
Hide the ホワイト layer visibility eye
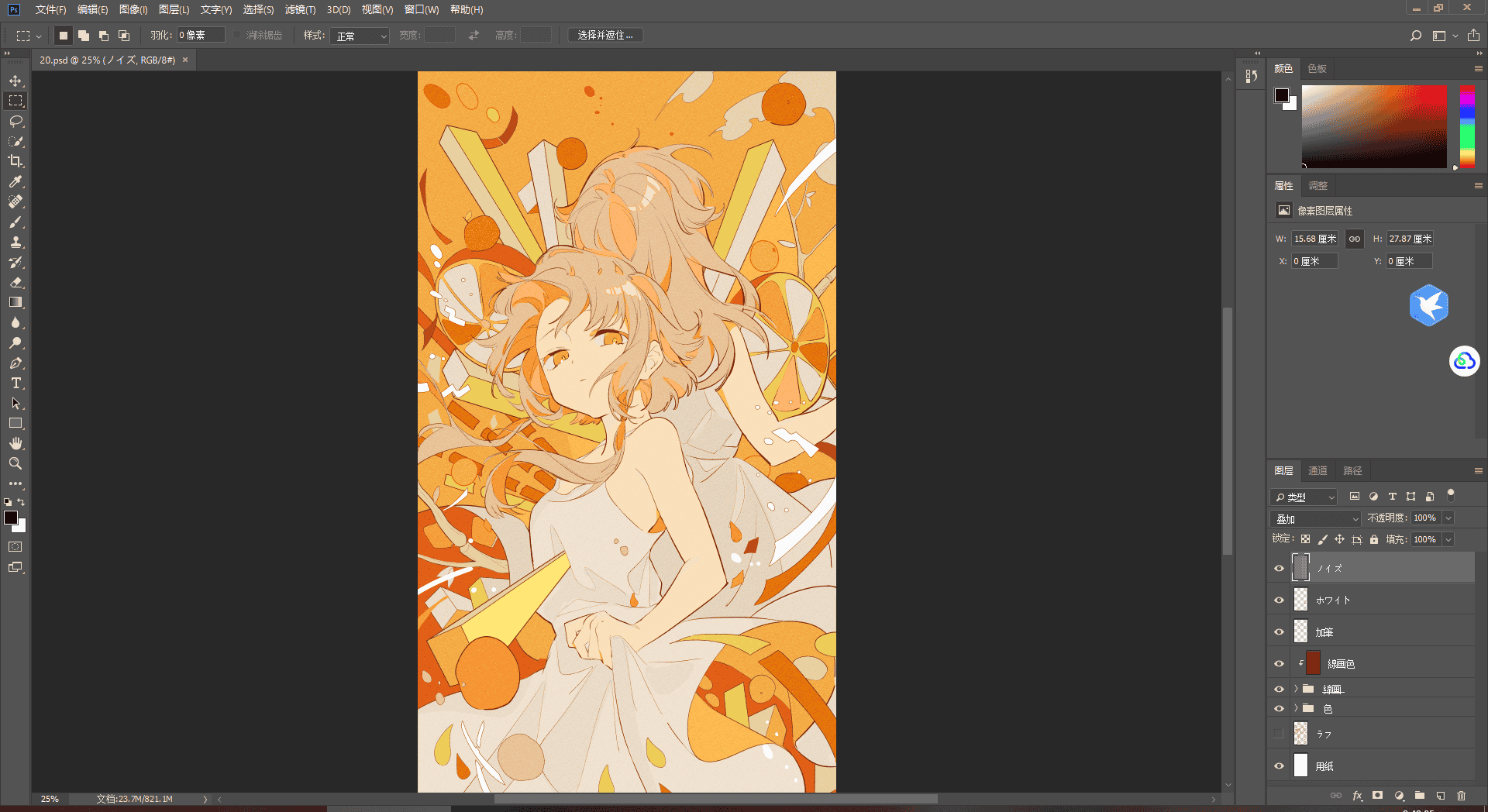pyautogui.click(x=1280, y=600)
